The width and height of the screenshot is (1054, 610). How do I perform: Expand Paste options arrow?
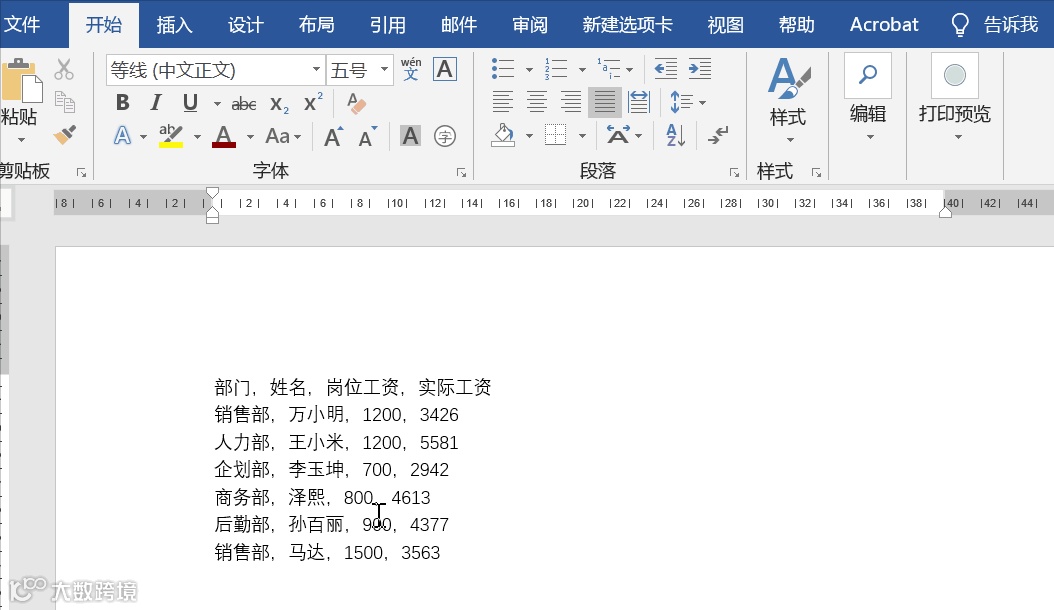click(x=21, y=140)
